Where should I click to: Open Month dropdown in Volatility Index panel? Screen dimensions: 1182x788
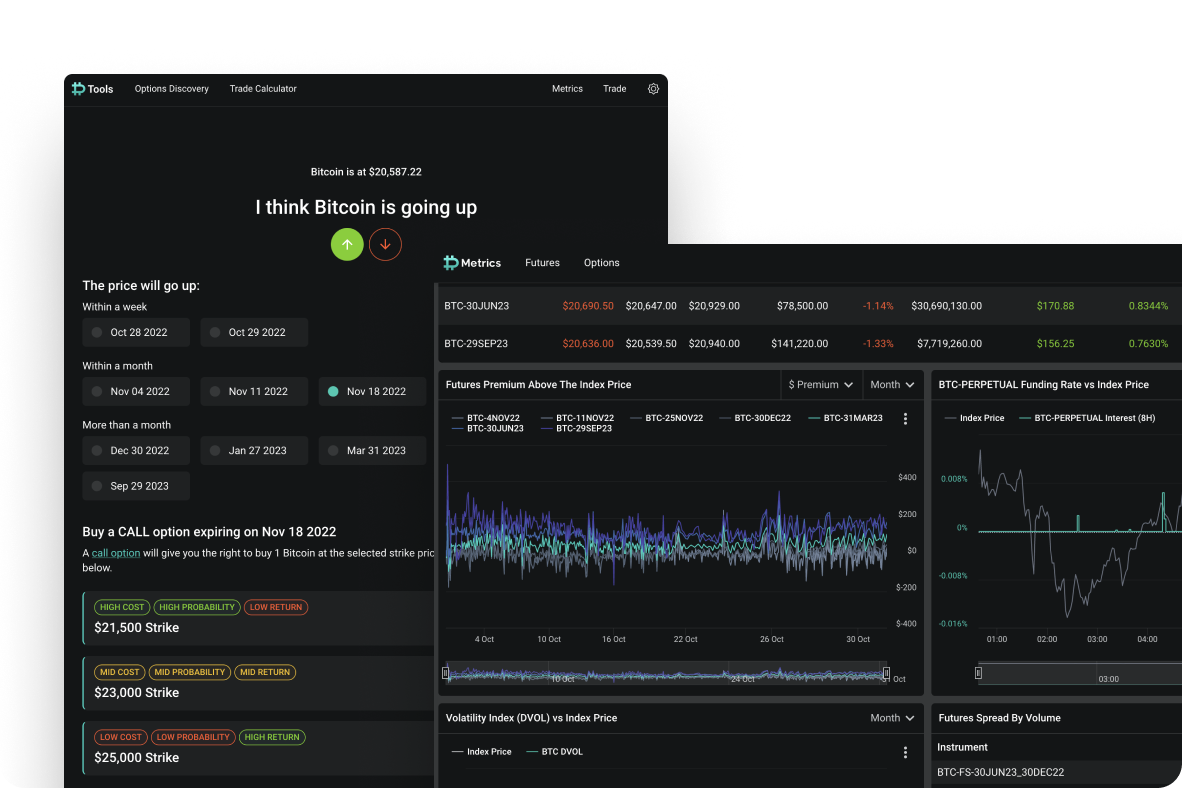coord(892,718)
